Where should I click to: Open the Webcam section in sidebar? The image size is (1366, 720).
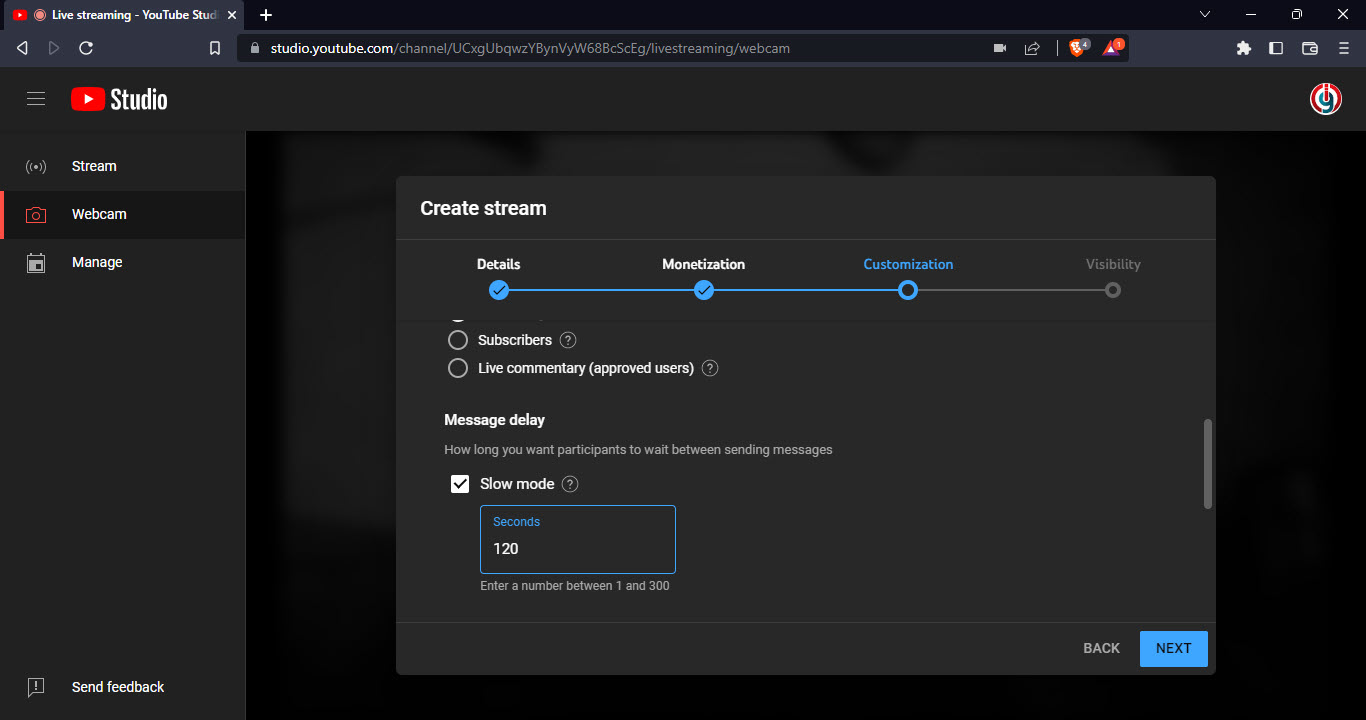[x=99, y=214]
